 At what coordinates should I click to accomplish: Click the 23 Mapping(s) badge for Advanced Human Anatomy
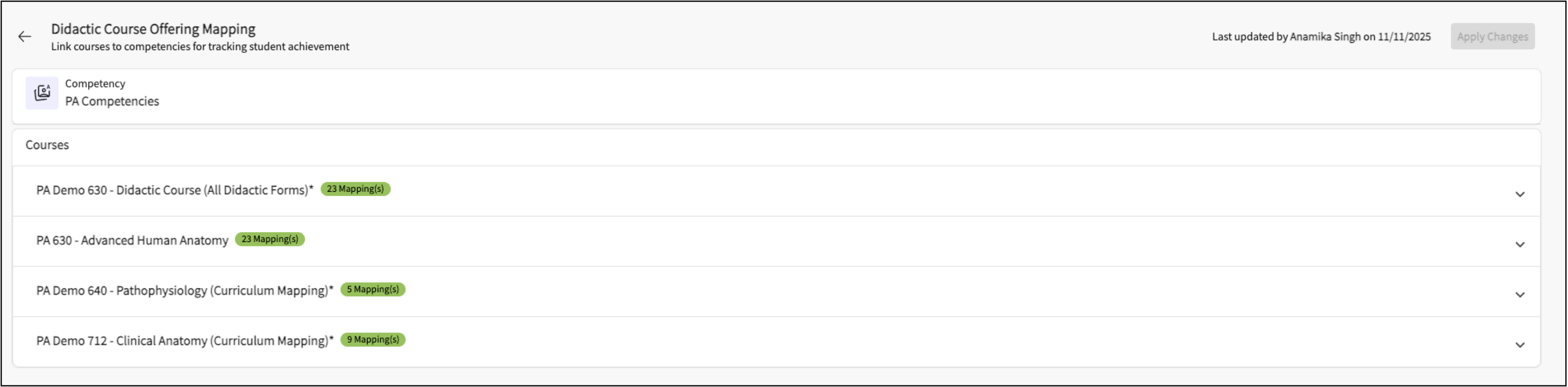pos(270,239)
